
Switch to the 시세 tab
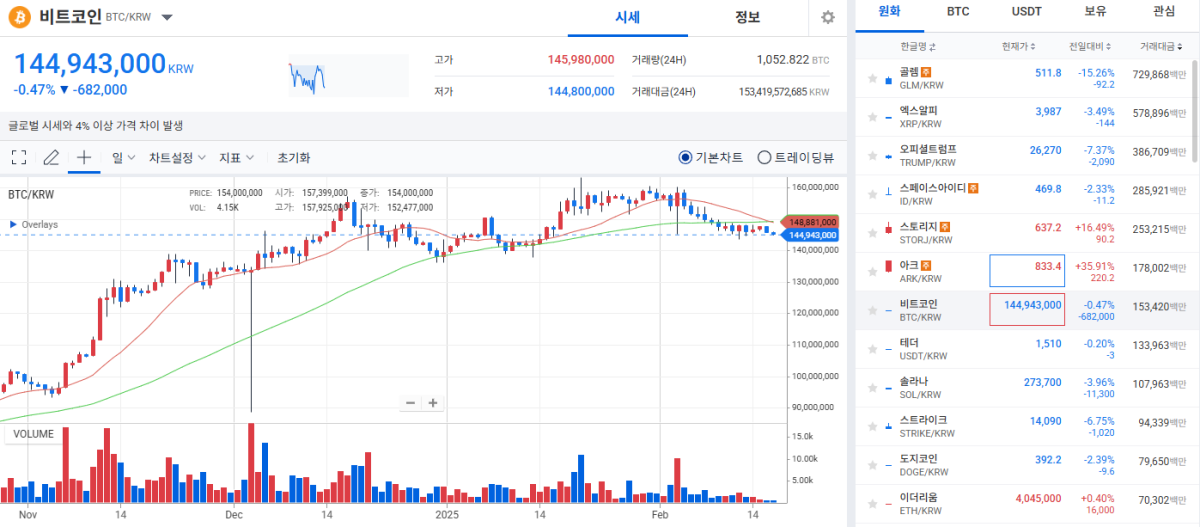(627, 17)
